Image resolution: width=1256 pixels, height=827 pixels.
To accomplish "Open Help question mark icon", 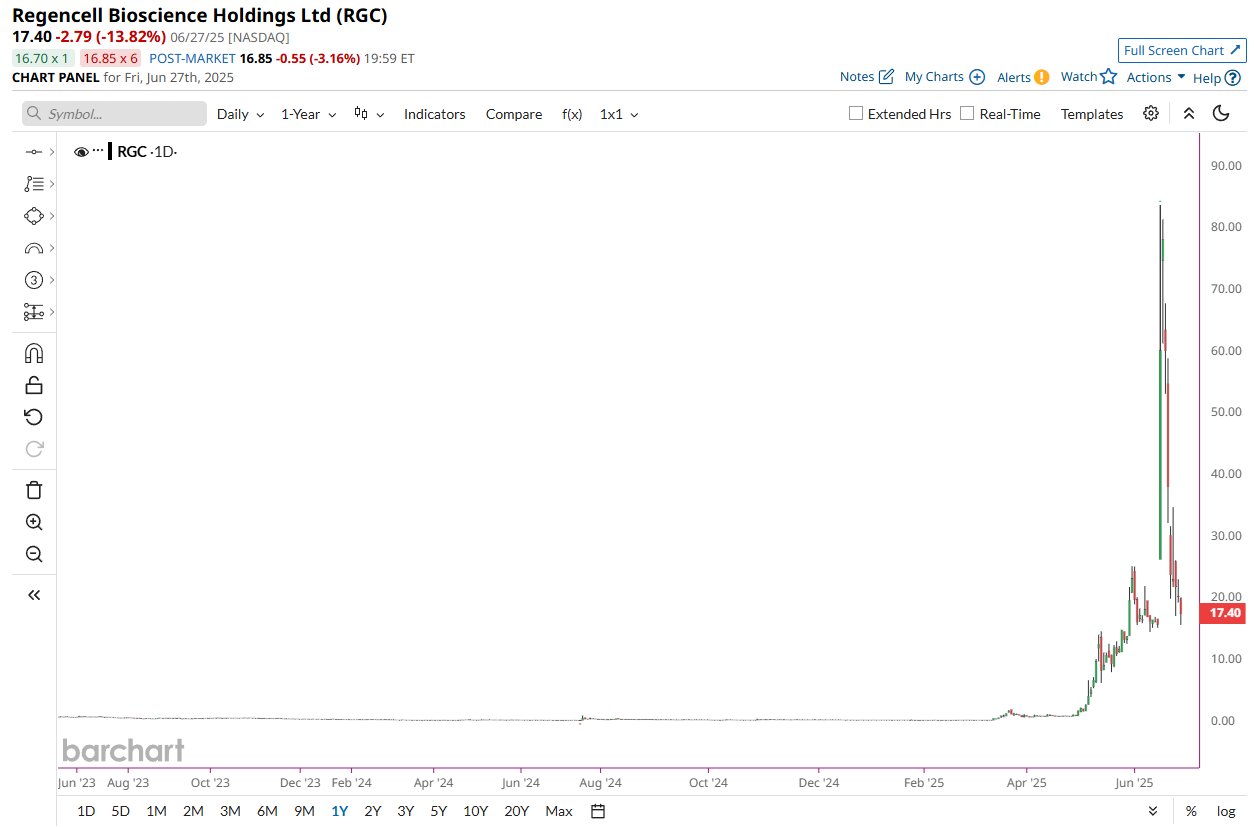I will pos(1232,77).
